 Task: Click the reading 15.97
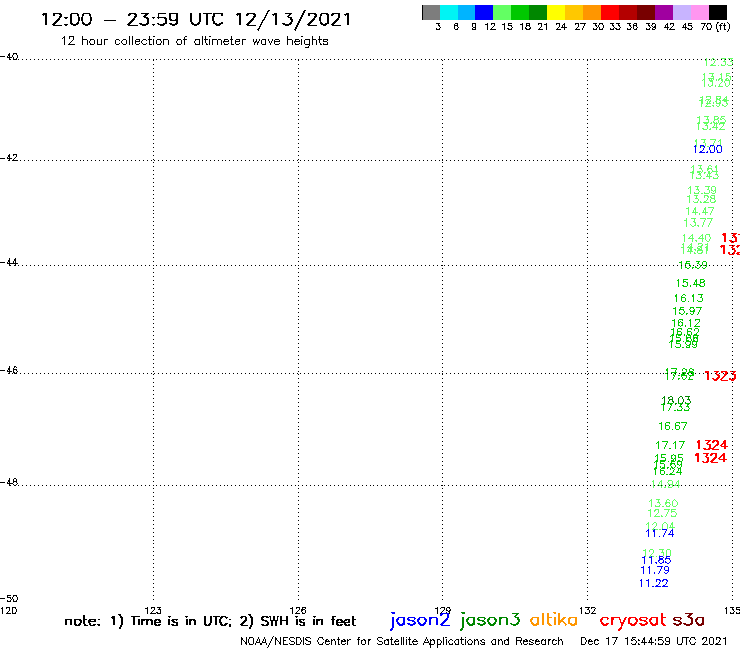[687, 311]
